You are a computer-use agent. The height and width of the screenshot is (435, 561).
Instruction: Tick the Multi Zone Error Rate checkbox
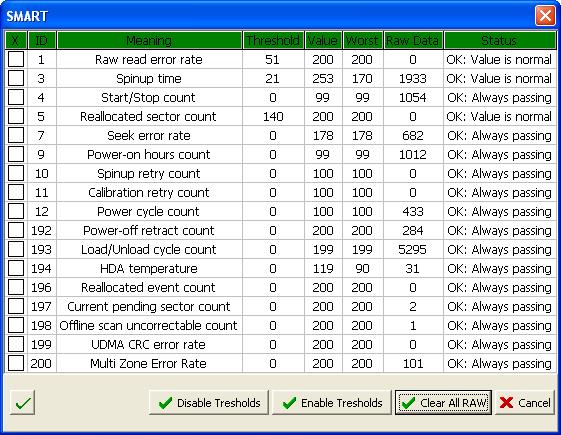pos(16,363)
